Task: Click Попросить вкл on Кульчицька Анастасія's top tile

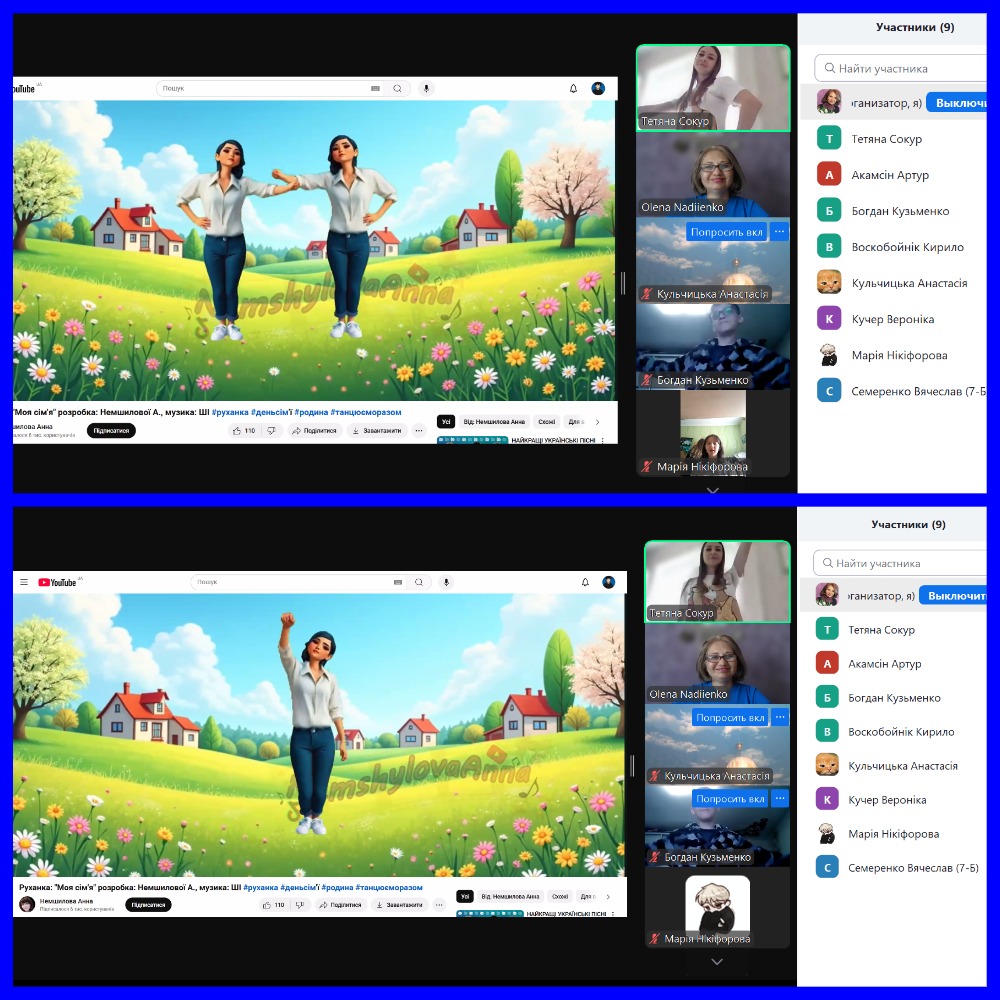Action: coord(726,232)
